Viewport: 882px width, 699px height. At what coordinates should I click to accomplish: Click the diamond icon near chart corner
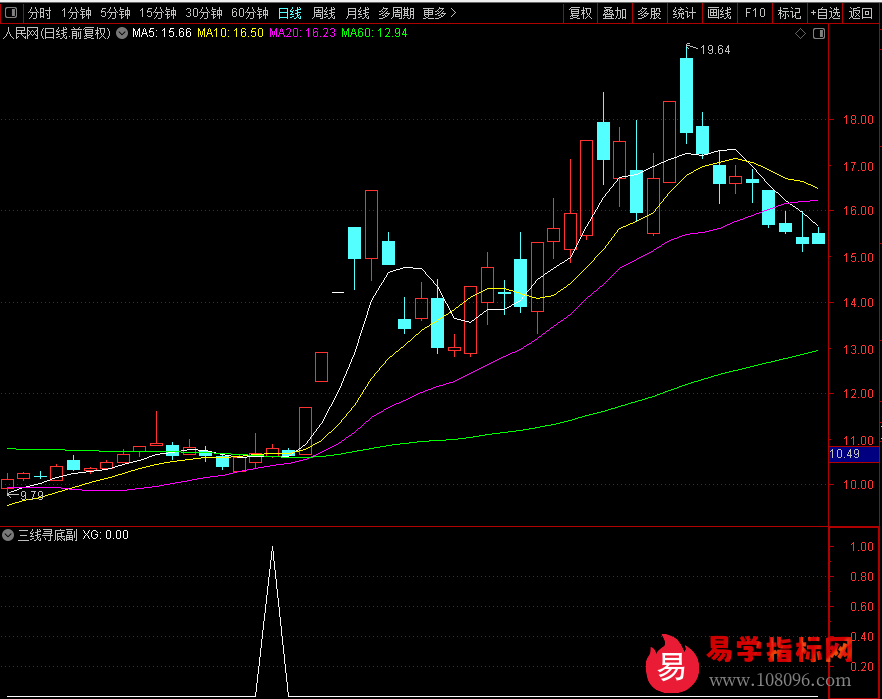coord(800,34)
